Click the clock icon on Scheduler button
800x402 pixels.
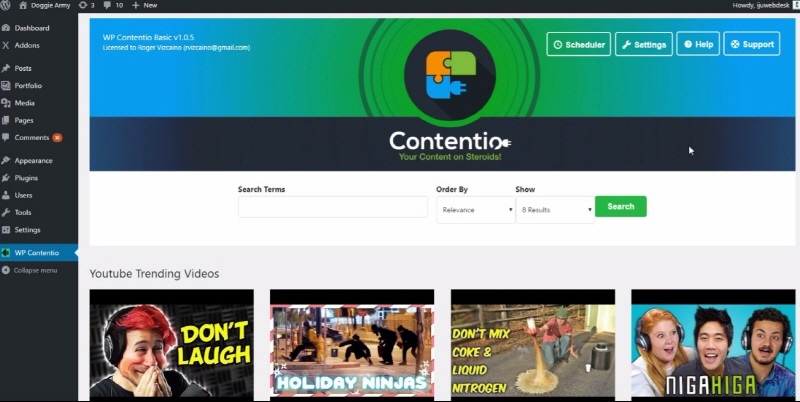pos(558,45)
